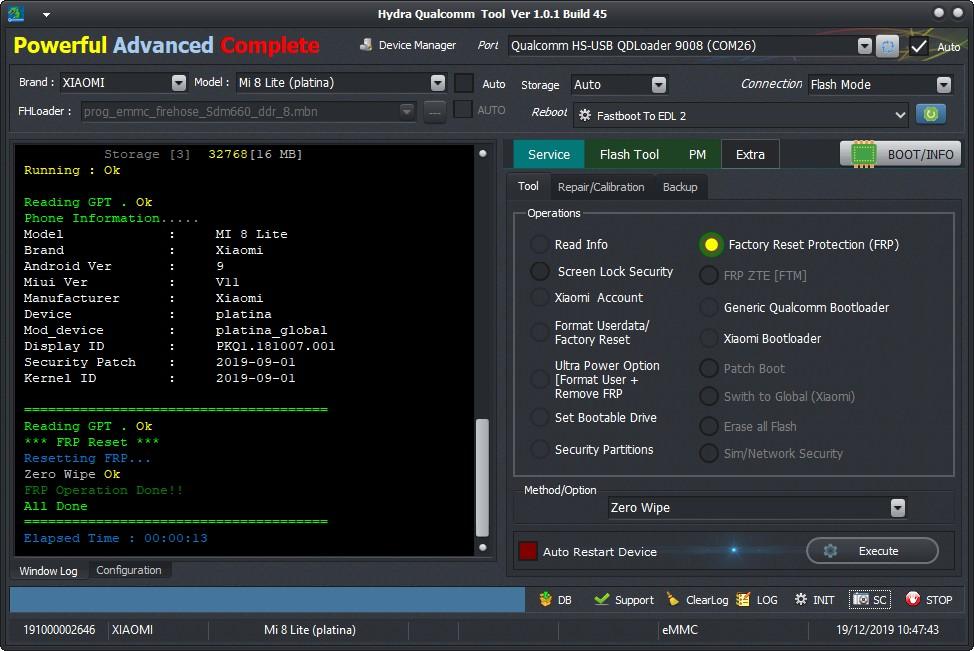Viewport: 974px width, 651px height.
Task: Toggle the port Auto checkbox
Action: [919, 47]
